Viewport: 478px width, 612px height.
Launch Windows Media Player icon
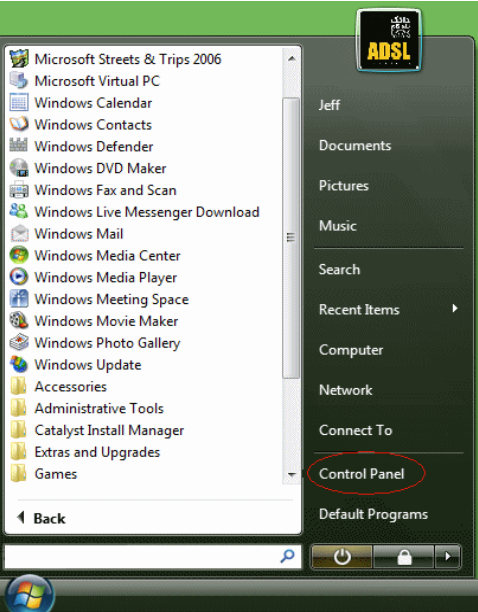click(19, 277)
